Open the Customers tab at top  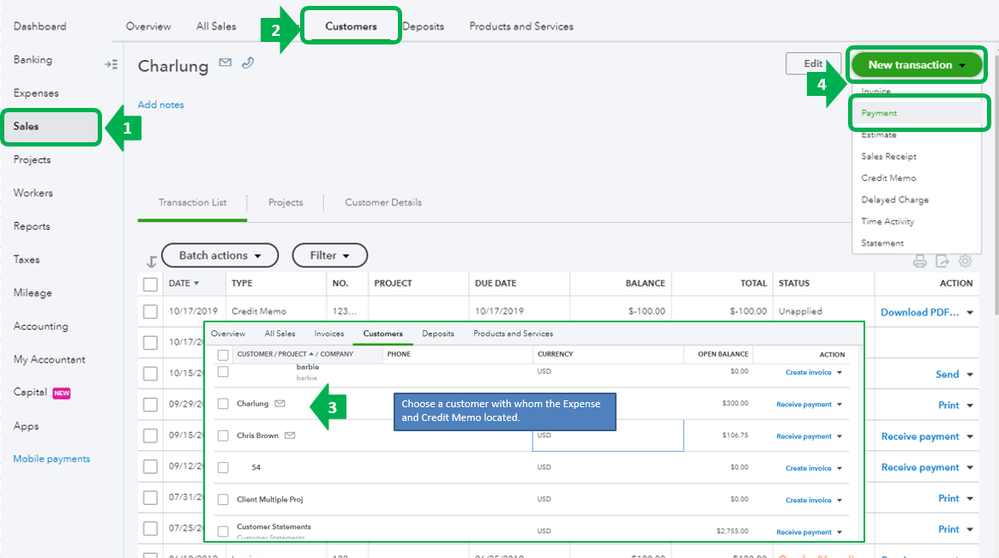coord(350,26)
